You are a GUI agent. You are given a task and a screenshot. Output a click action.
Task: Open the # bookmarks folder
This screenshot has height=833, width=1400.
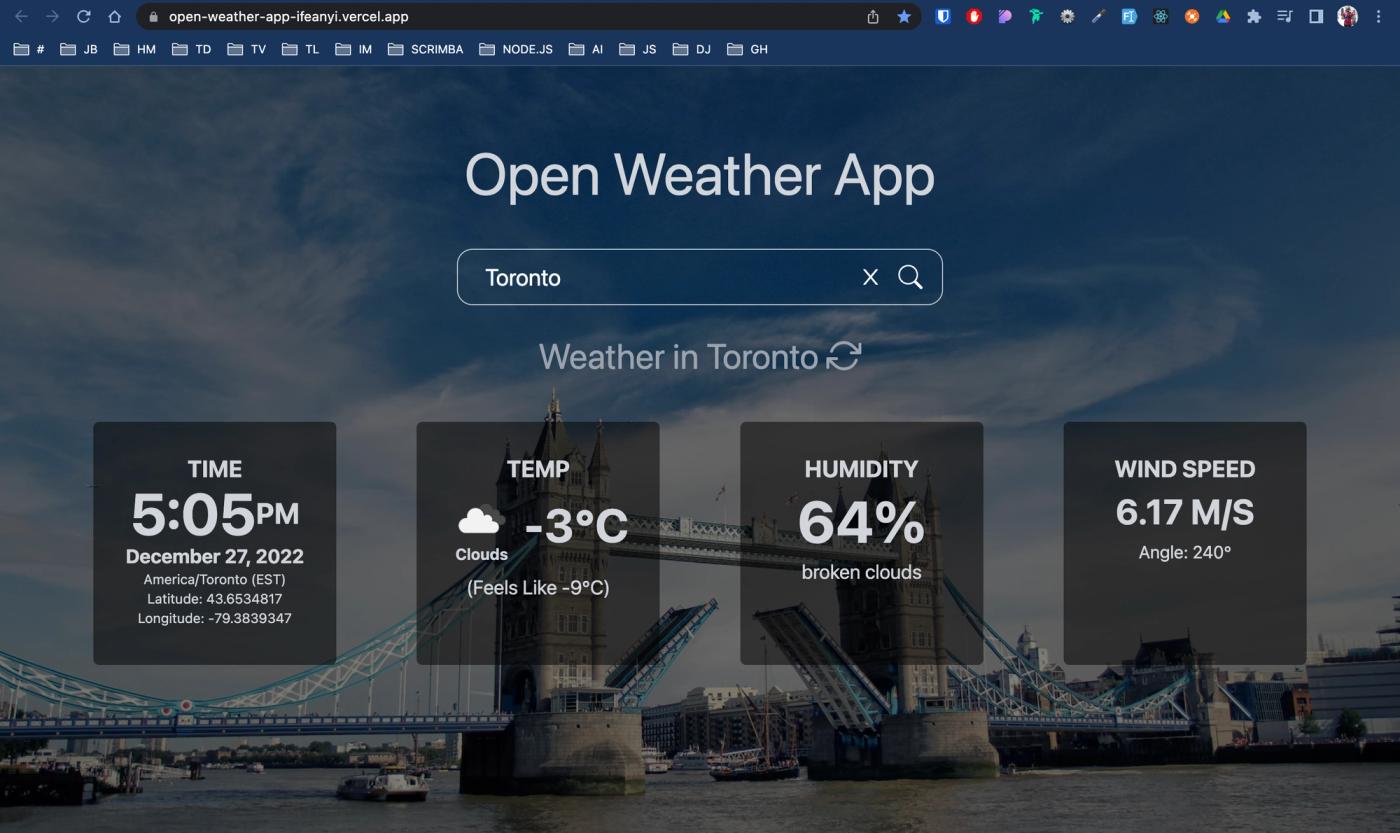[x=29, y=49]
